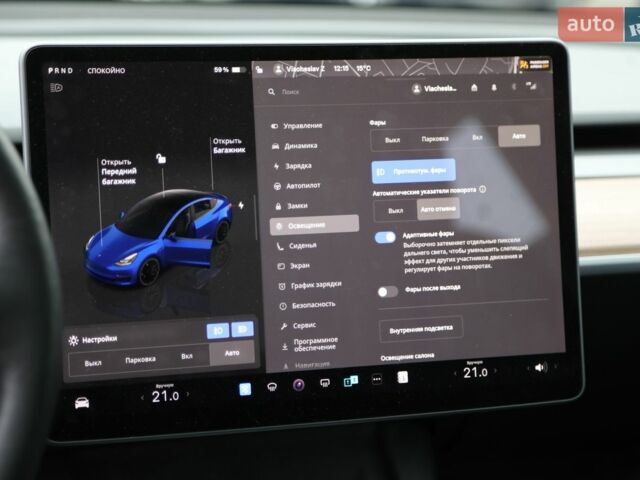Tap the heated steering wheel icon in dock

pyautogui.click(x=272, y=387)
